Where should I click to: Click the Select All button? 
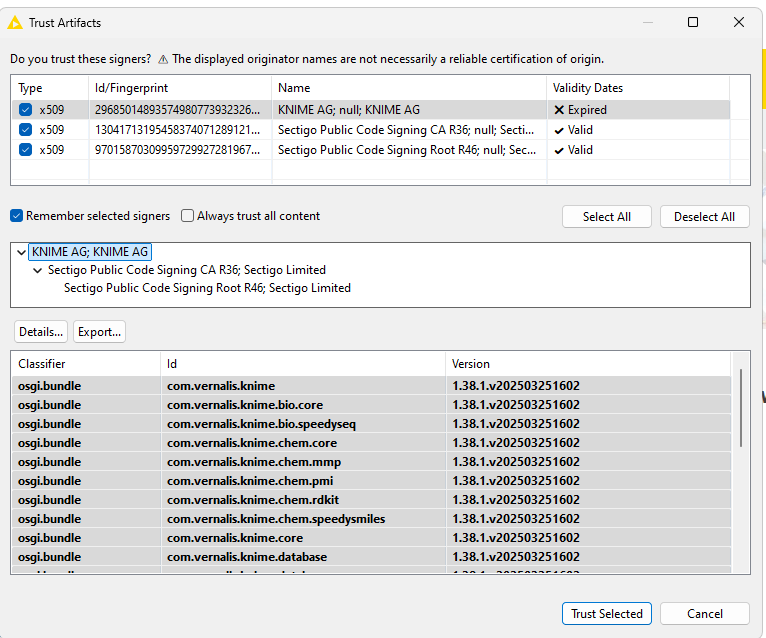click(x=607, y=216)
